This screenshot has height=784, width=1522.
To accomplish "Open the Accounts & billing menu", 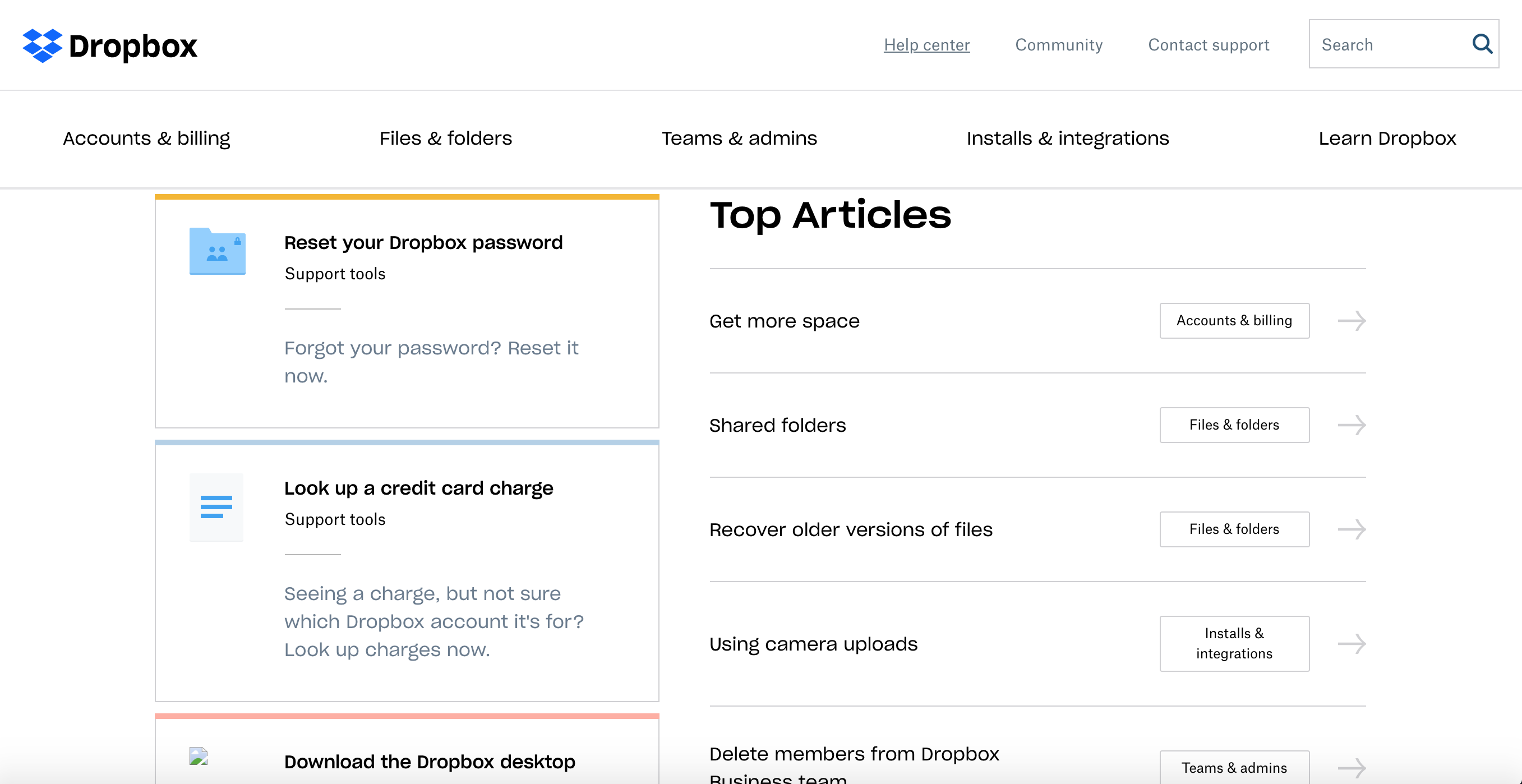I will pos(146,139).
